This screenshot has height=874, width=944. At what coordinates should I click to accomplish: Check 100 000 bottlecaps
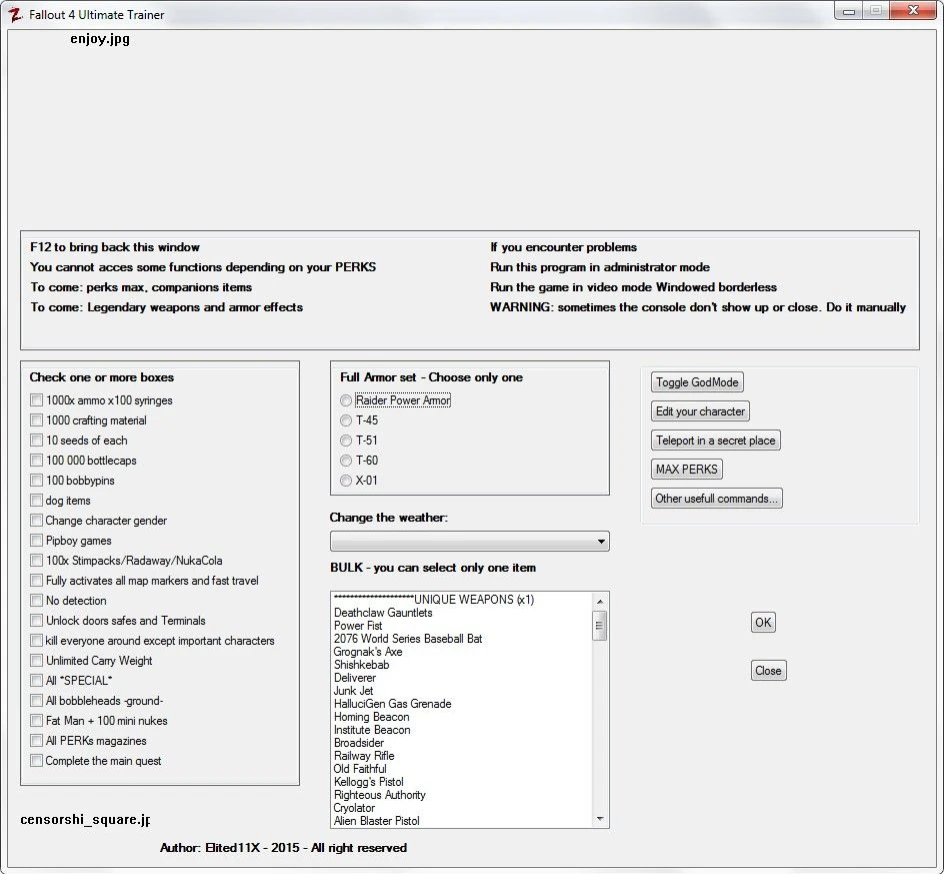(x=37, y=460)
